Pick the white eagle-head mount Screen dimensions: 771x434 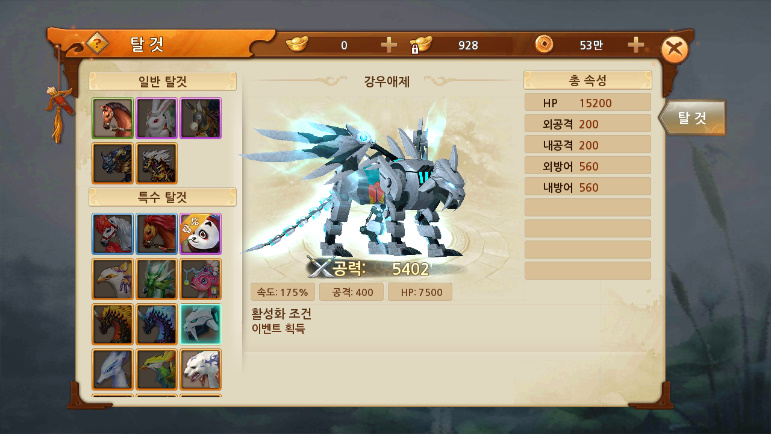coord(113,279)
